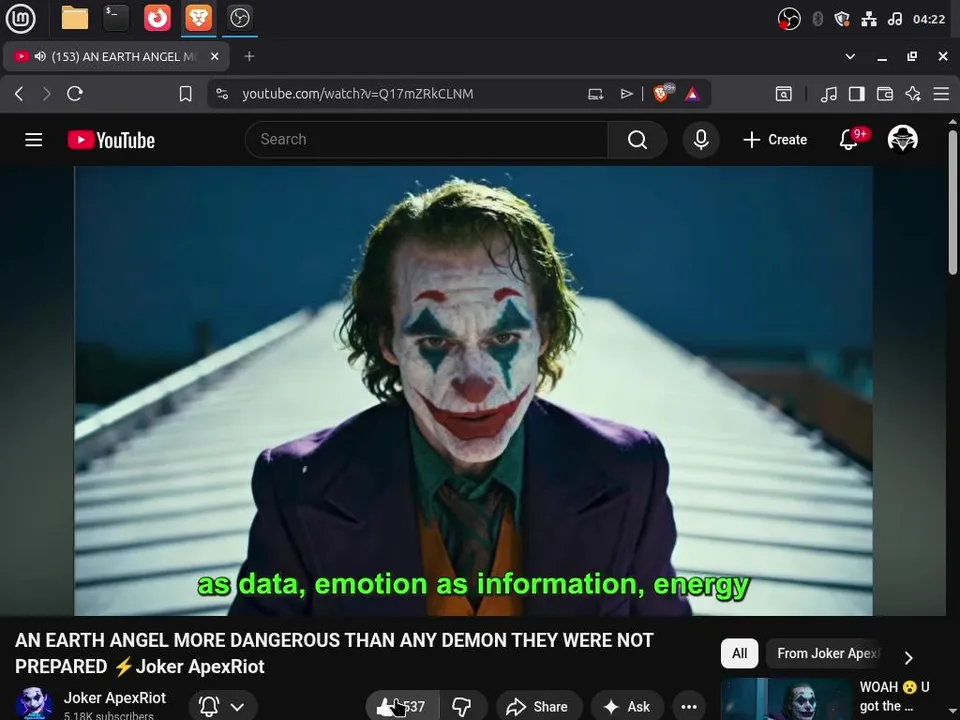The width and height of the screenshot is (960, 720).
Task: Open the Brave main hamburger menu
Action: click(x=941, y=94)
